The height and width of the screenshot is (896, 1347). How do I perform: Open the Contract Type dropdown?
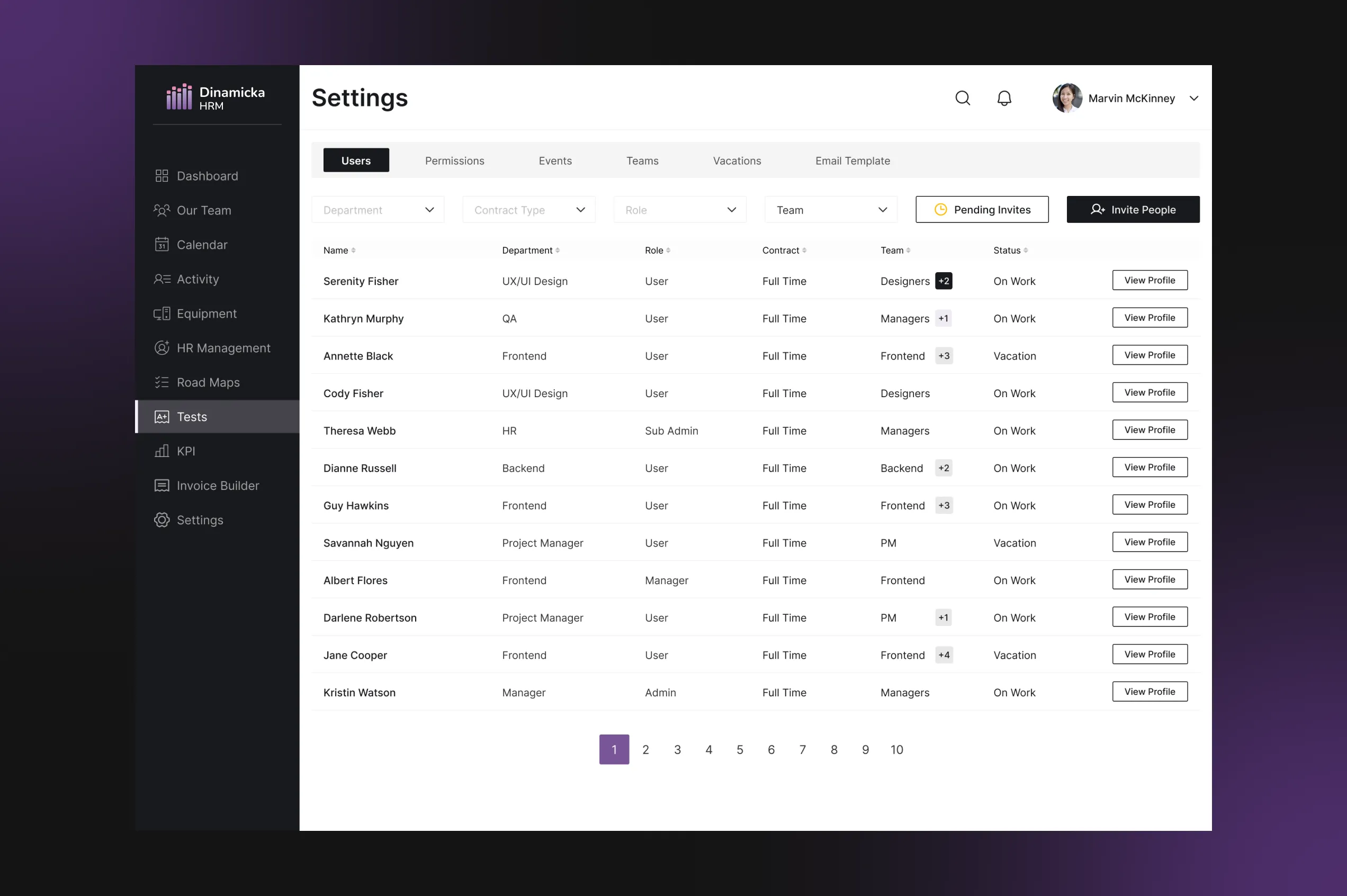(528, 210)
